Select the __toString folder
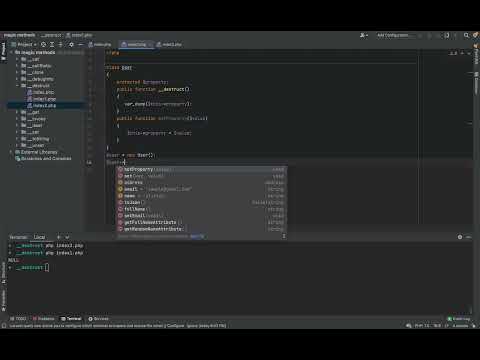 point(35,139)
